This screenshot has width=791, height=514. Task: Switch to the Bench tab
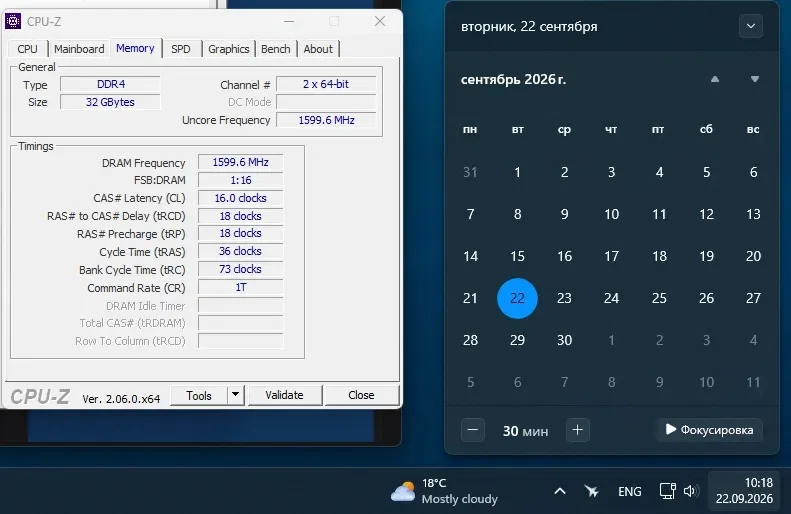[x=275, y=49]
